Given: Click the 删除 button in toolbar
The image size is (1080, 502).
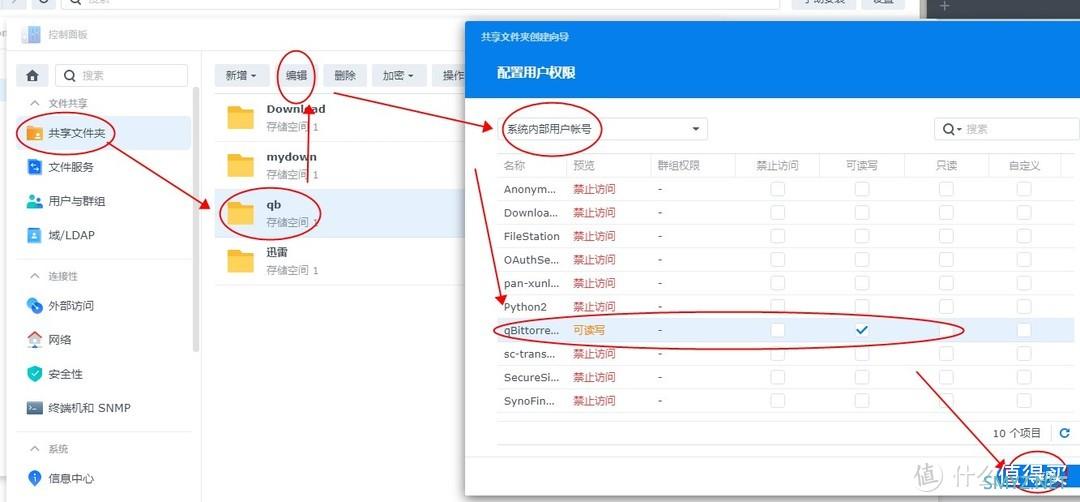Looking at the screenshot, I should (x=345, y=76).
